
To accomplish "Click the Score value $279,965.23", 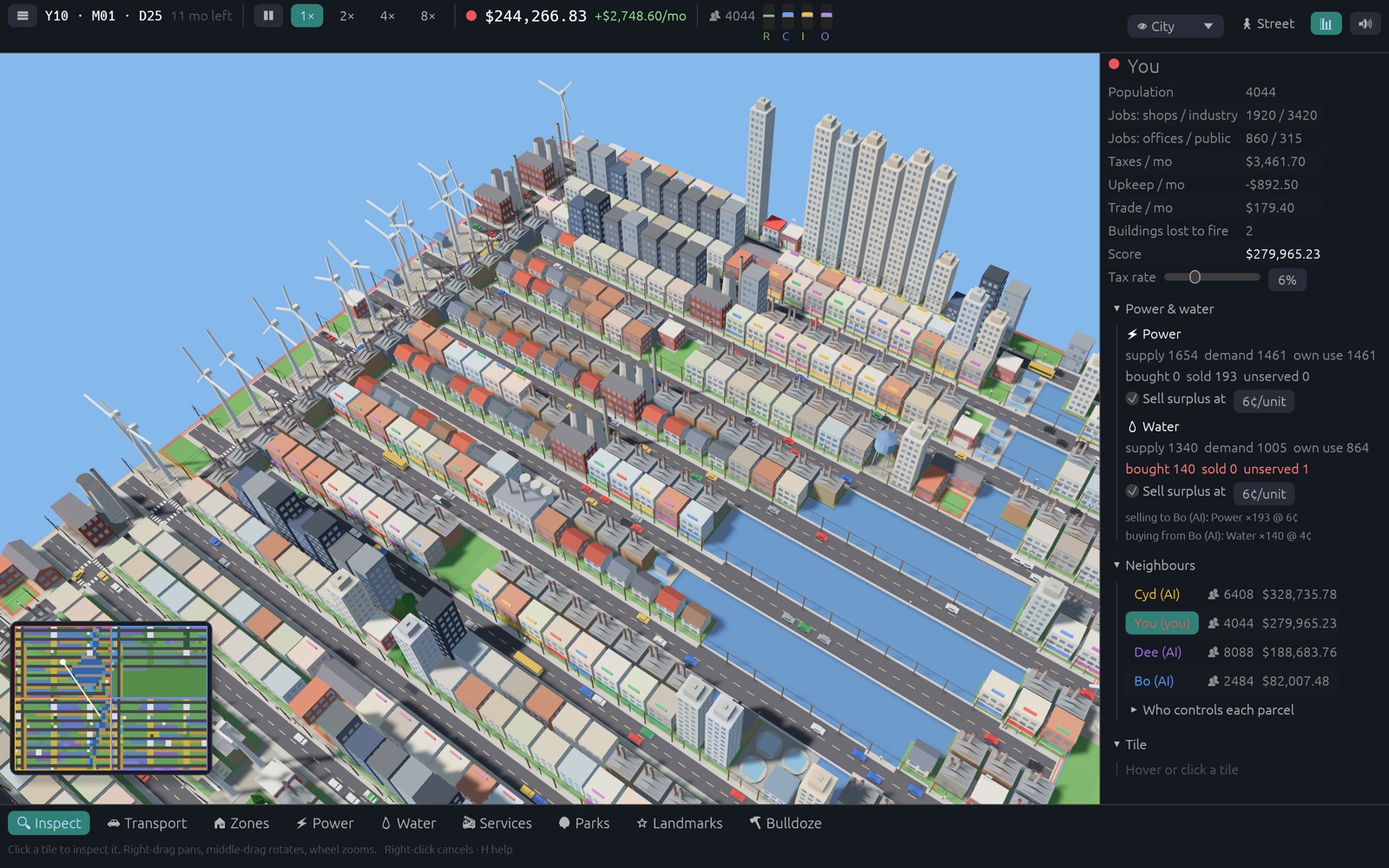I will pyautogui.click(x=1282, y=254).
